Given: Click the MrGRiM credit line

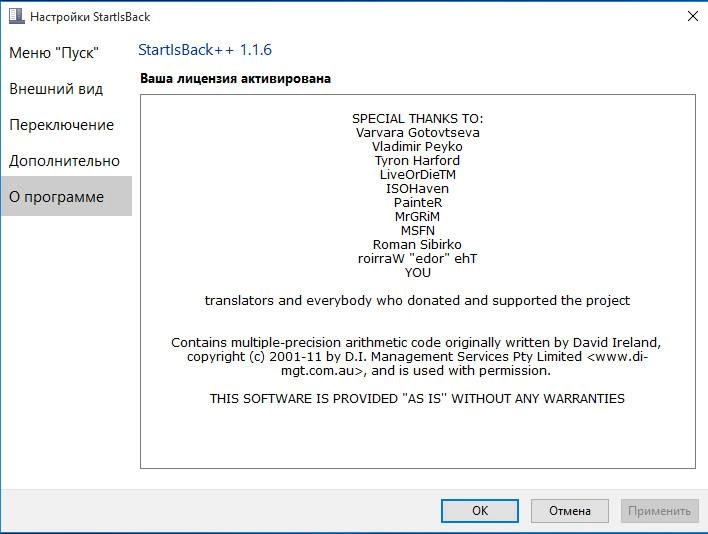Looking at the screenshot, I should click(417, 217).
